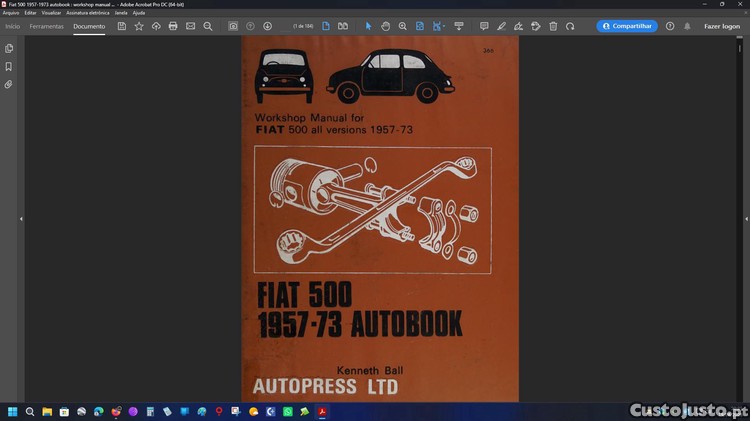Screen dimensions: 750x421
Task: Open the Assinatura eletrônica menu
Action: tap(88, 13)
